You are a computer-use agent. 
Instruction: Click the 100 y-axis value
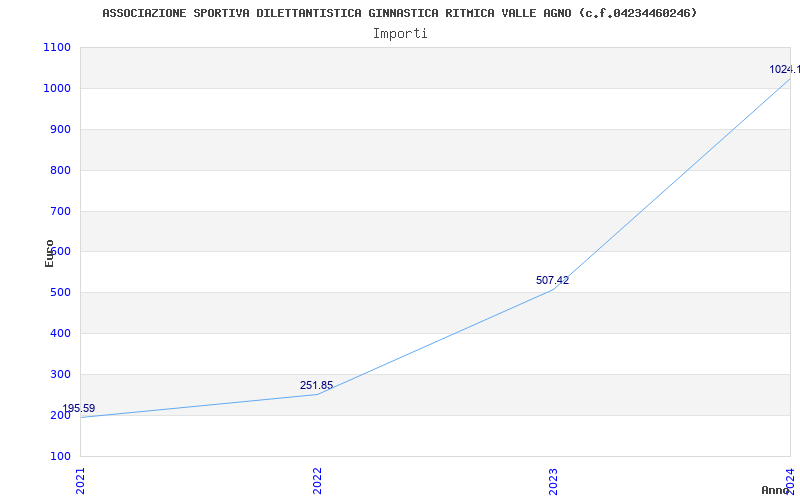click(x=60, y=456)
